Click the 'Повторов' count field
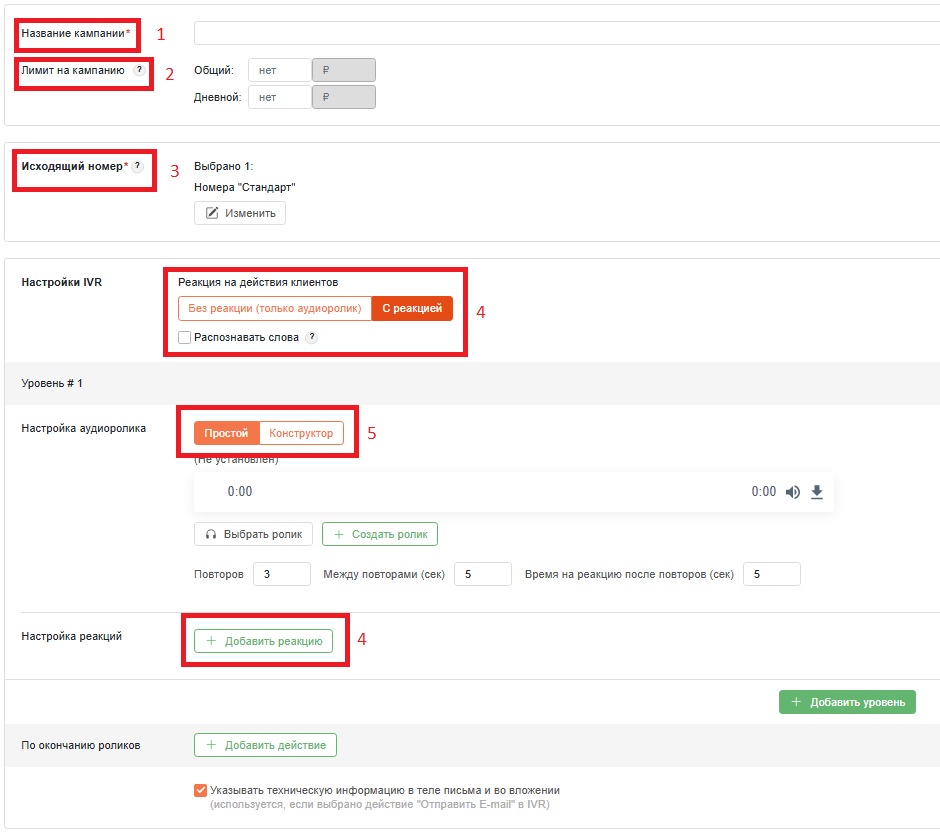 pos(281,575)
